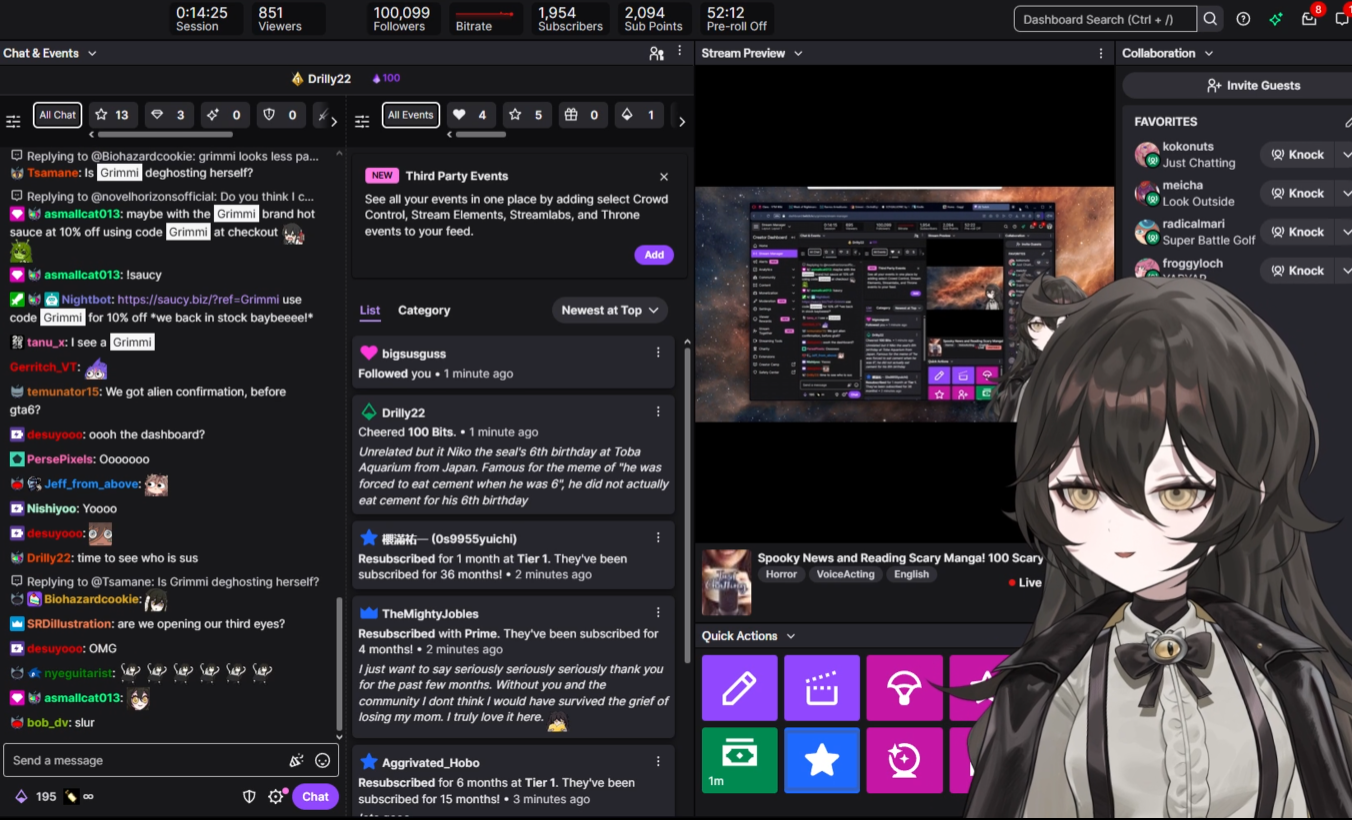This screenshot has width=1352, height=820.
Task: Open chat settings gear icon
Action: [x=276, y=797]
